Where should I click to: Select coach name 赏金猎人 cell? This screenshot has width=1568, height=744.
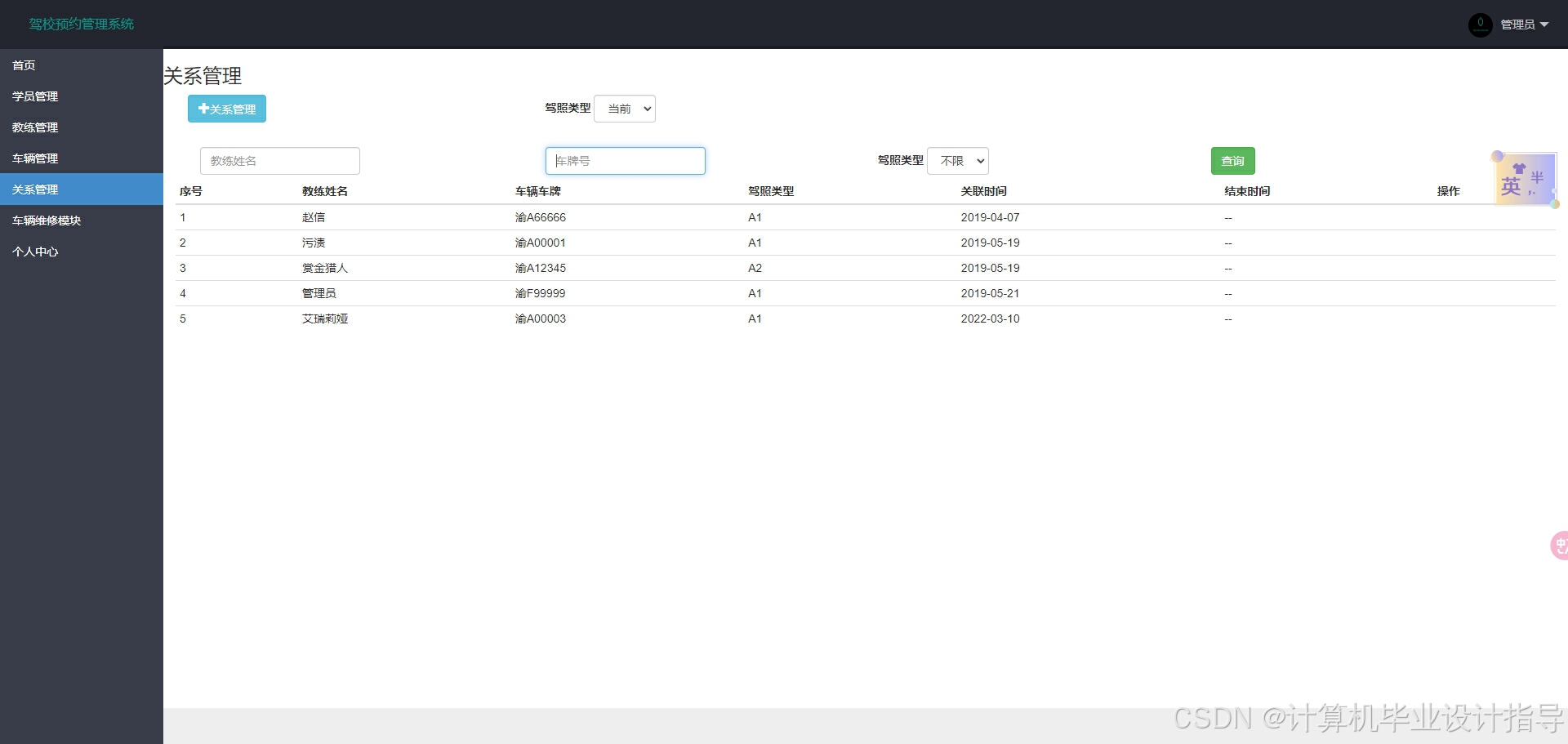pos(325,268)
